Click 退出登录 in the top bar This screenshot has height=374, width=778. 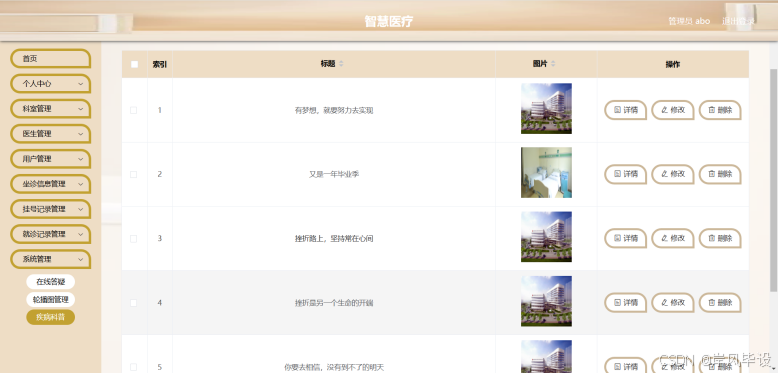(x=738, y=21)
